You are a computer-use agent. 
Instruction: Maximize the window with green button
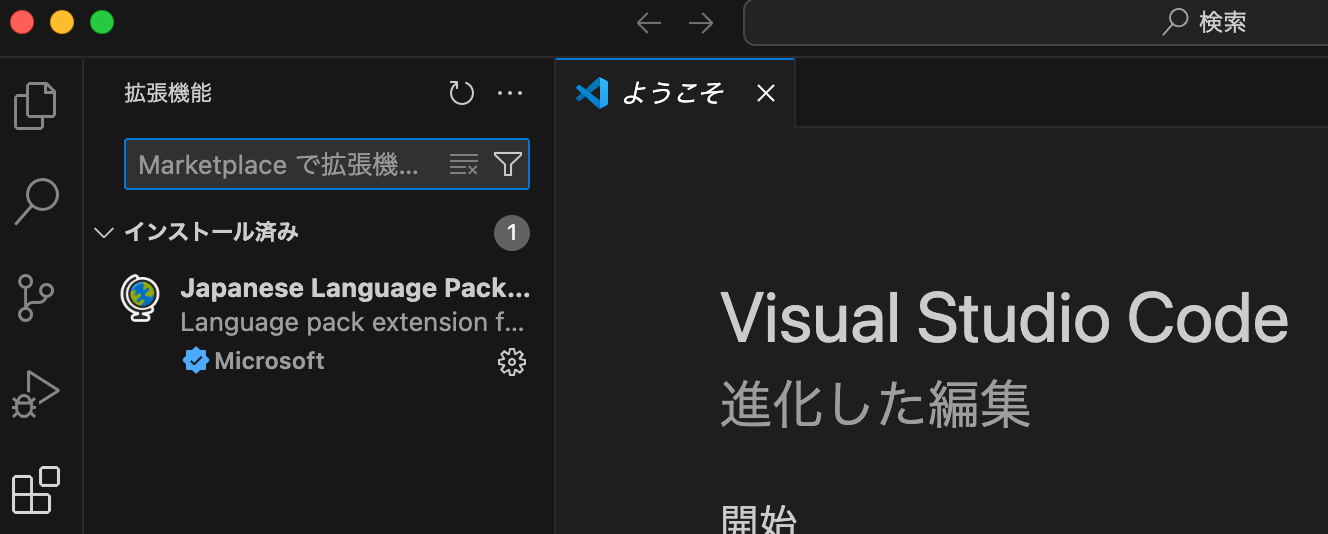click(102, 22)
